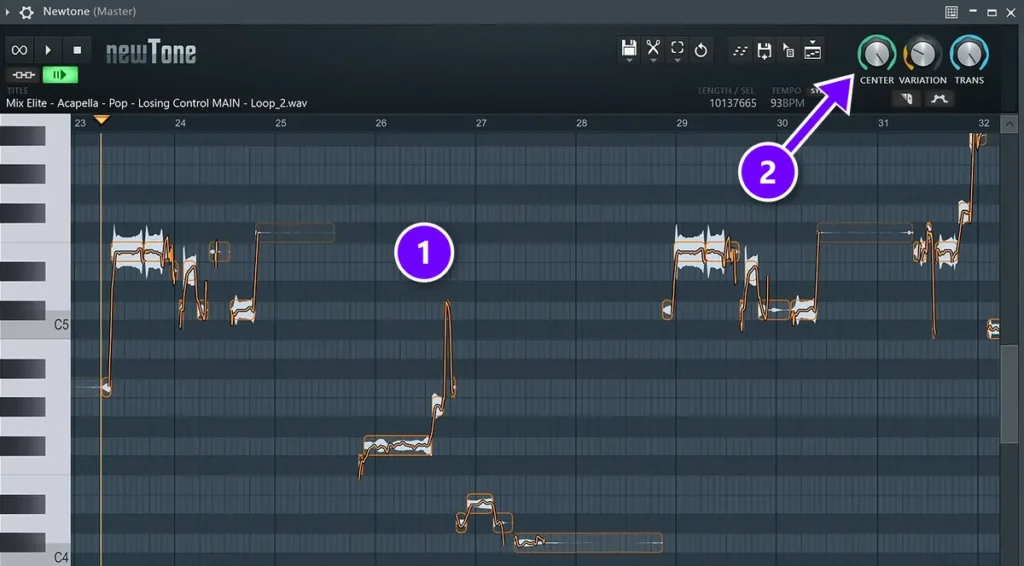The height and width of the screenshot is (566, 1024).
Task: Click the cursor drag-selection icon
Action: coord(788,50)
